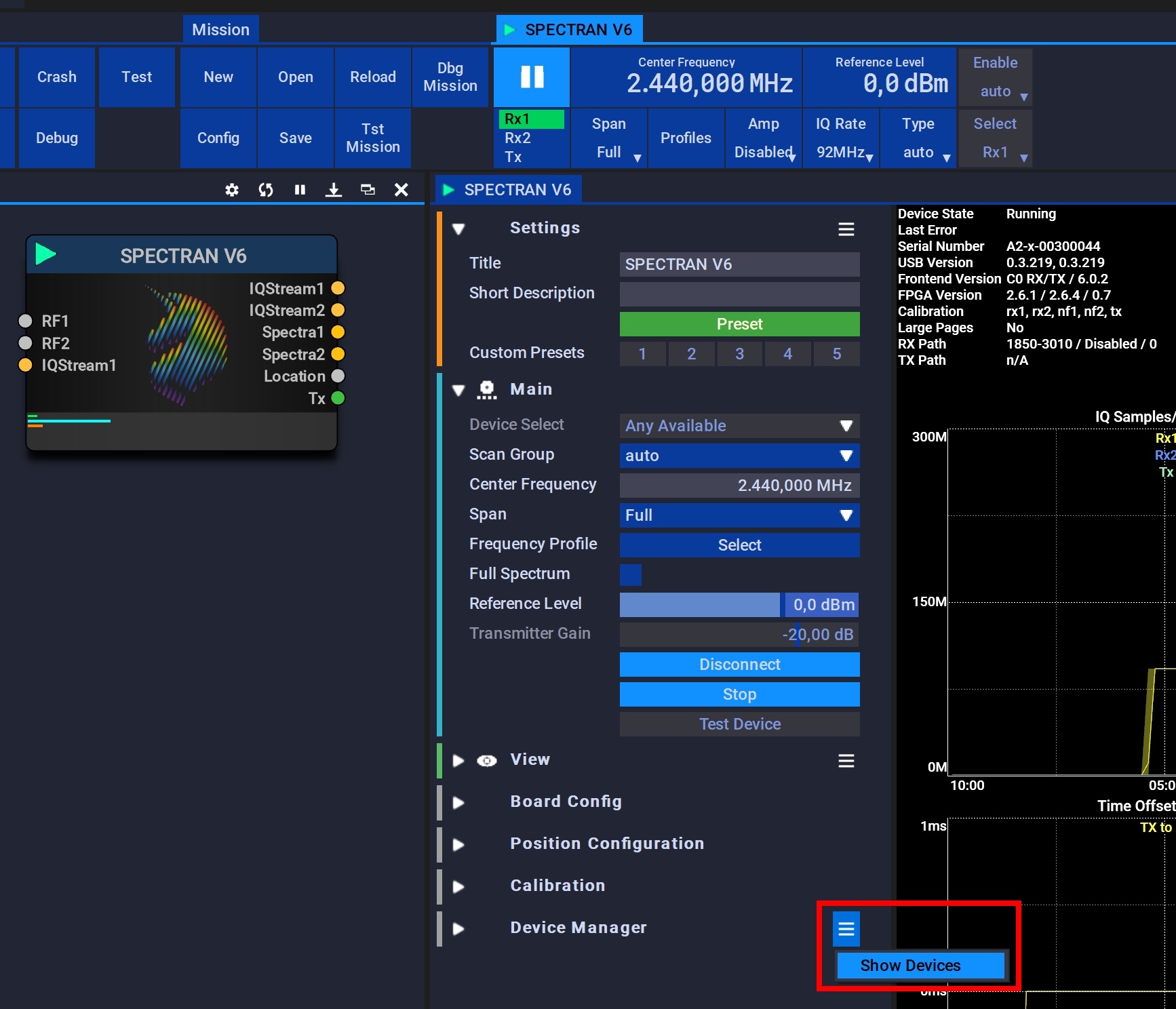
Task: Click the IQStream2 output connector dot
Action: [x=338, y=310]
